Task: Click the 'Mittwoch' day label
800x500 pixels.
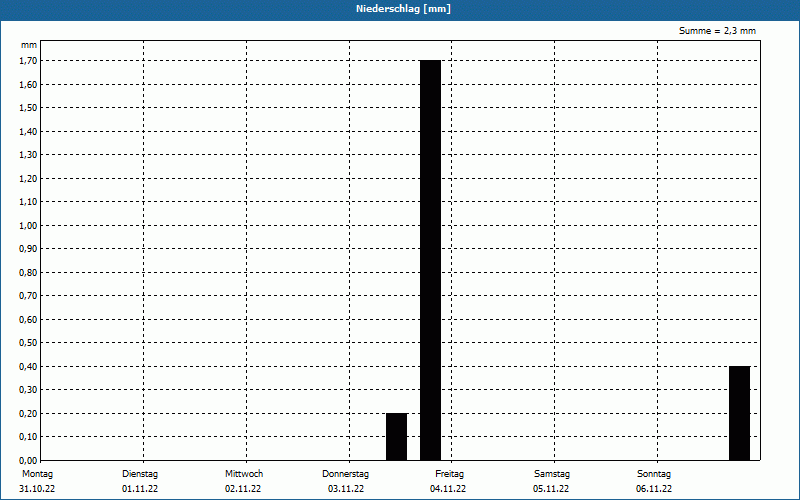Action: pos(244,474)
